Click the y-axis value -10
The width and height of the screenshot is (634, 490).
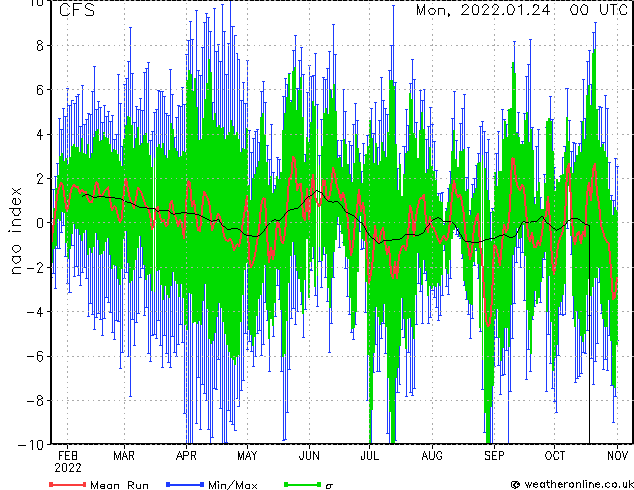(31, 445)
